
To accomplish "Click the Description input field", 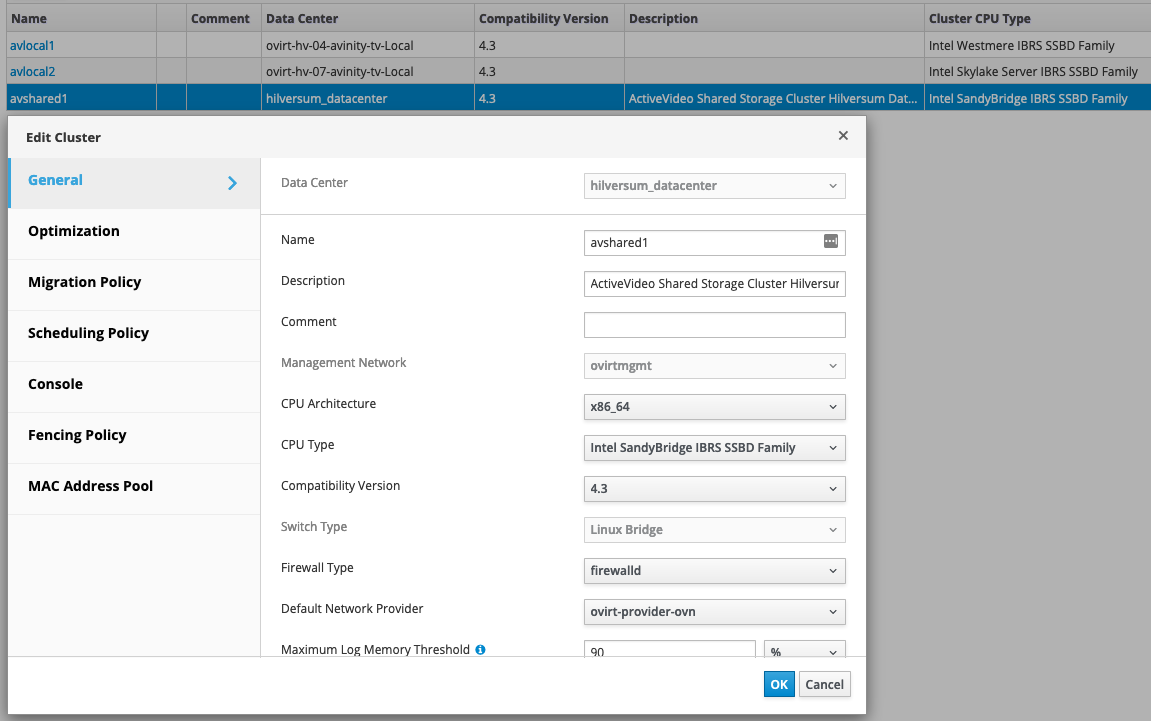I will (714, 284).
